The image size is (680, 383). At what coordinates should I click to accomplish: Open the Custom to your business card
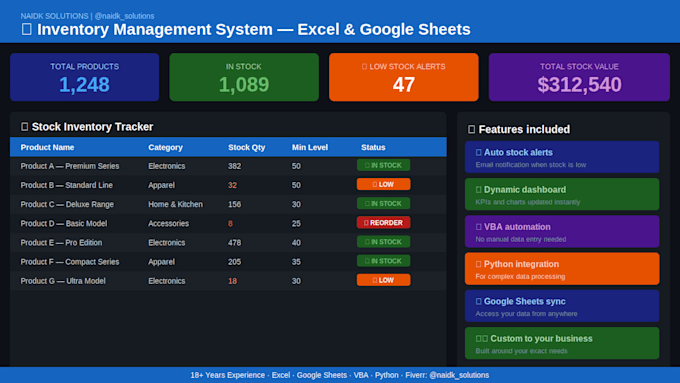click(x=562, y=343)
